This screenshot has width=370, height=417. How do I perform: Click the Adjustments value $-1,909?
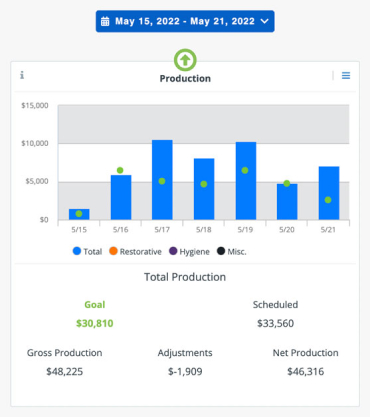pyautogui.click(x=185, y=372)
